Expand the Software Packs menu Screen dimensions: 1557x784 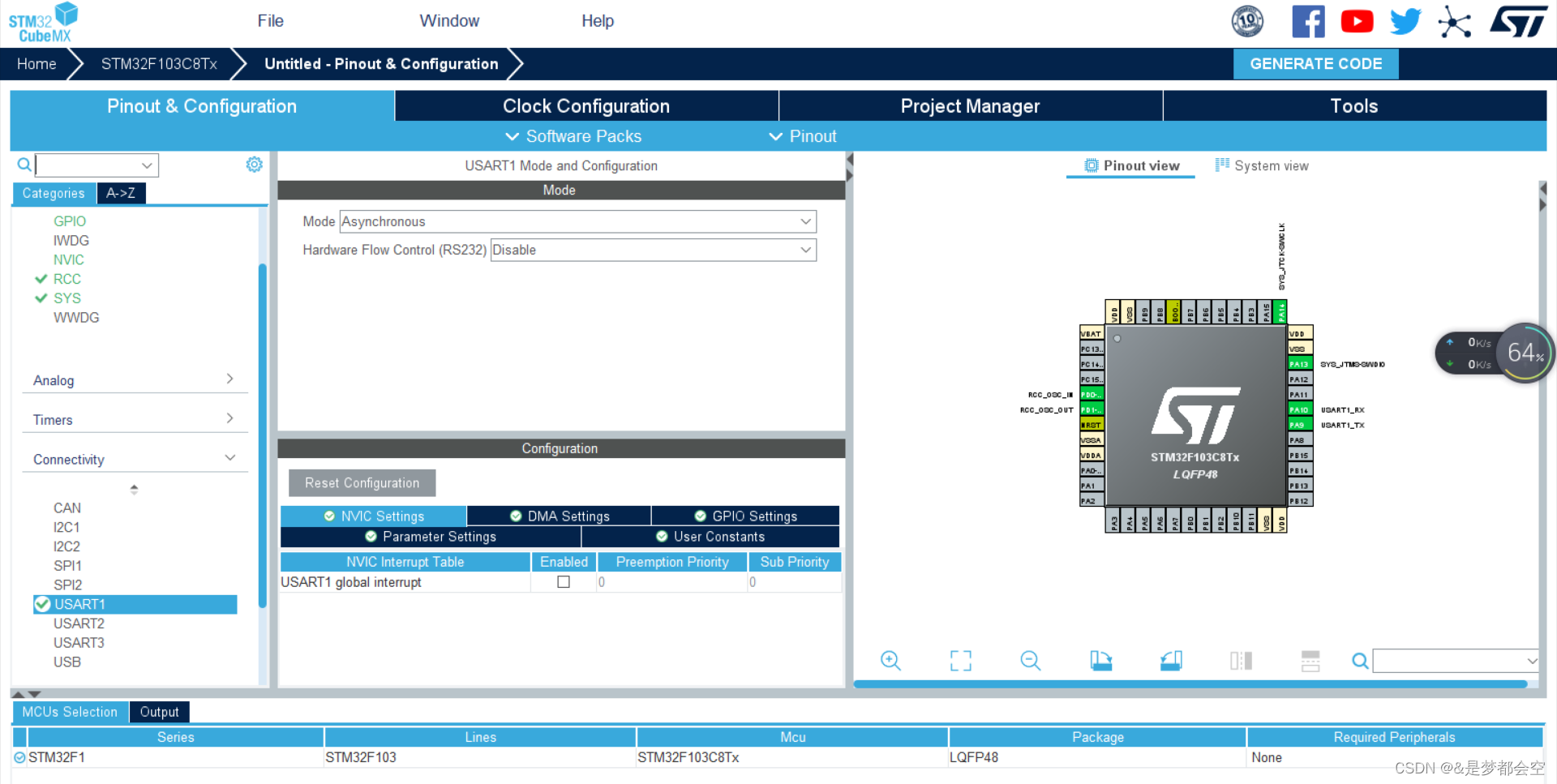click(573, 136)
